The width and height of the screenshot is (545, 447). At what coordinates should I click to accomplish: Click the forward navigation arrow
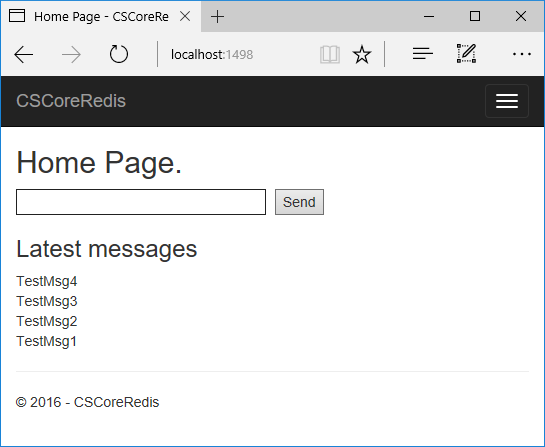click(x=71, y=55)
